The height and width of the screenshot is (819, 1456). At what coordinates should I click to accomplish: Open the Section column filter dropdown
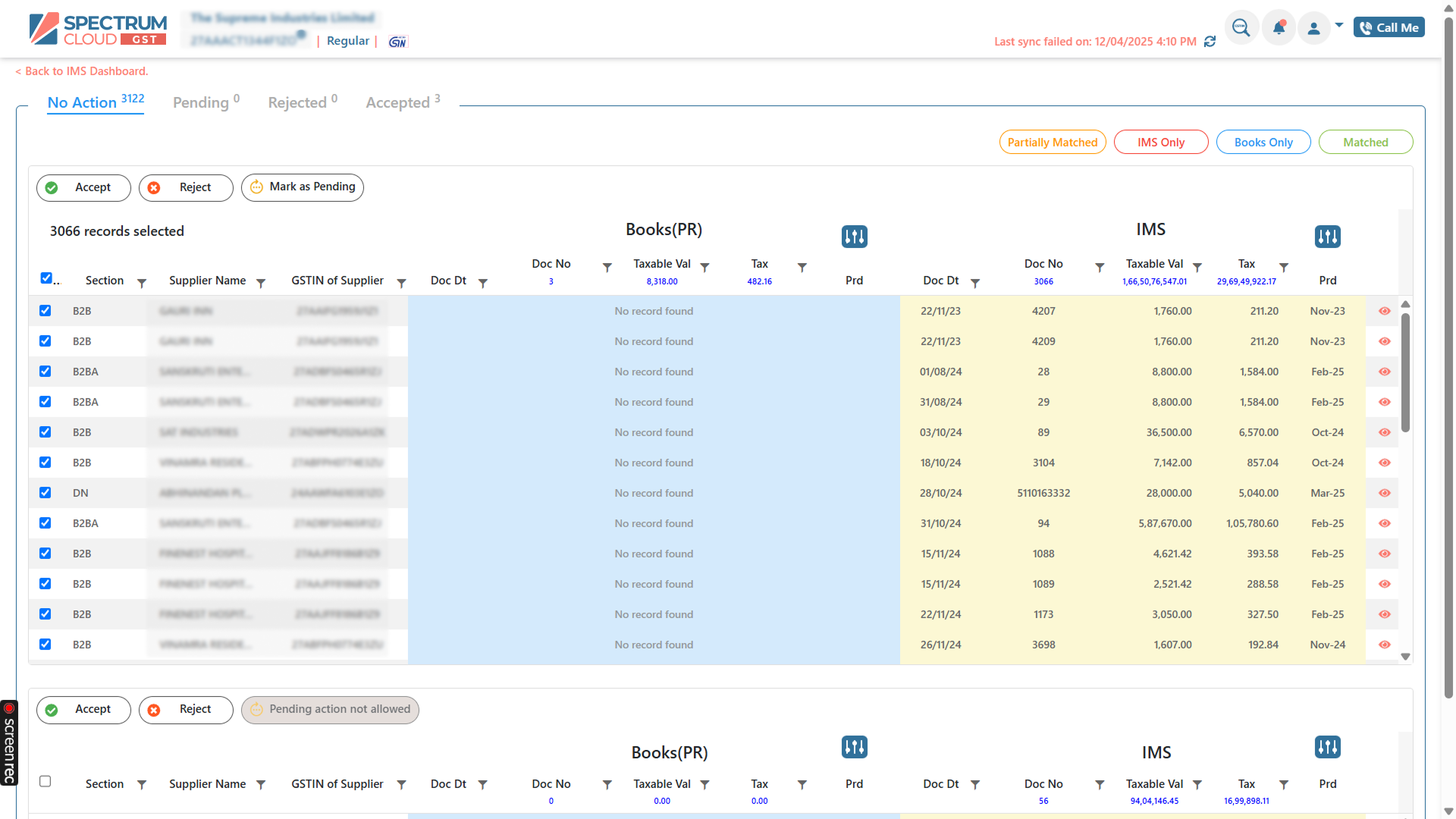[142, 283]
